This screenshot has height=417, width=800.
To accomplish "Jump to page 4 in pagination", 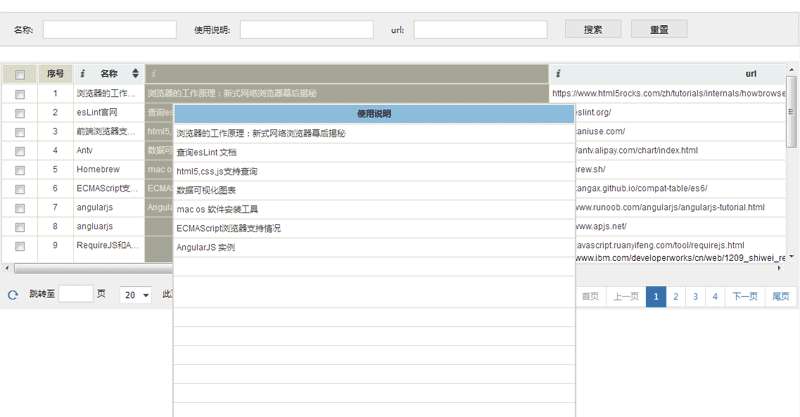I will point(714,296).
